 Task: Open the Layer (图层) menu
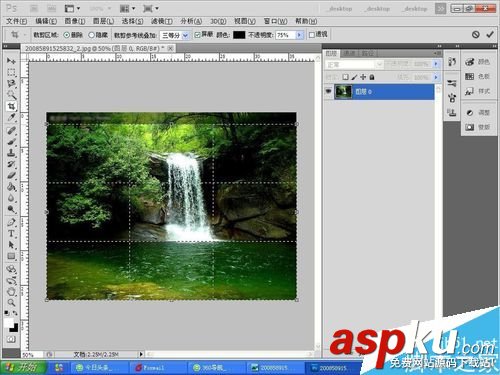(x=103, y=21)
